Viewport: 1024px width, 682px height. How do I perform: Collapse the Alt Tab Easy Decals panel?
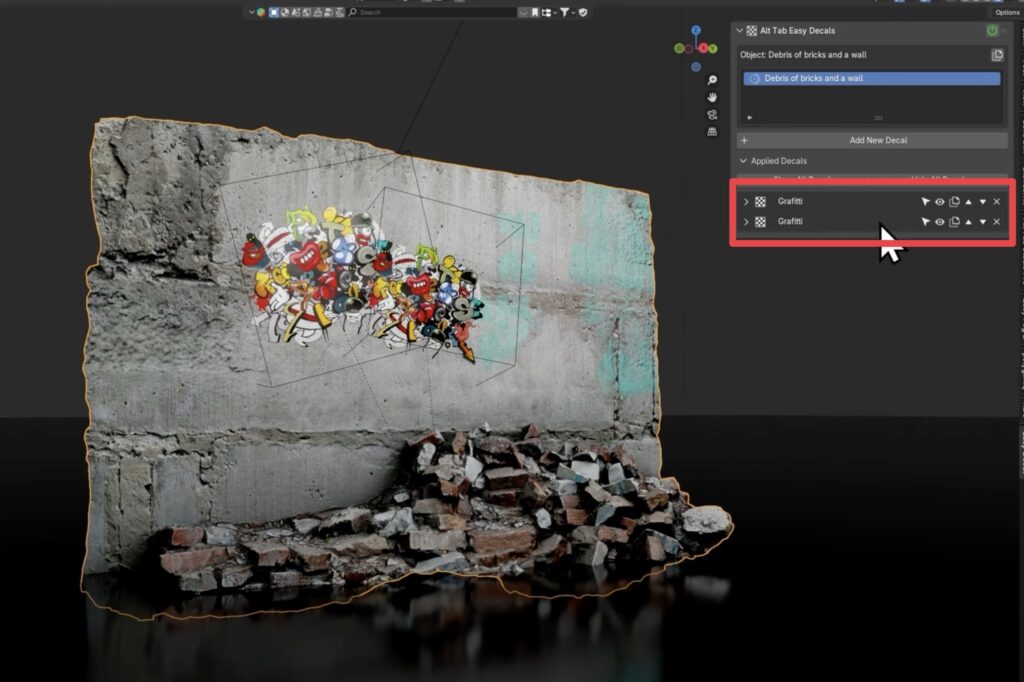740,31
